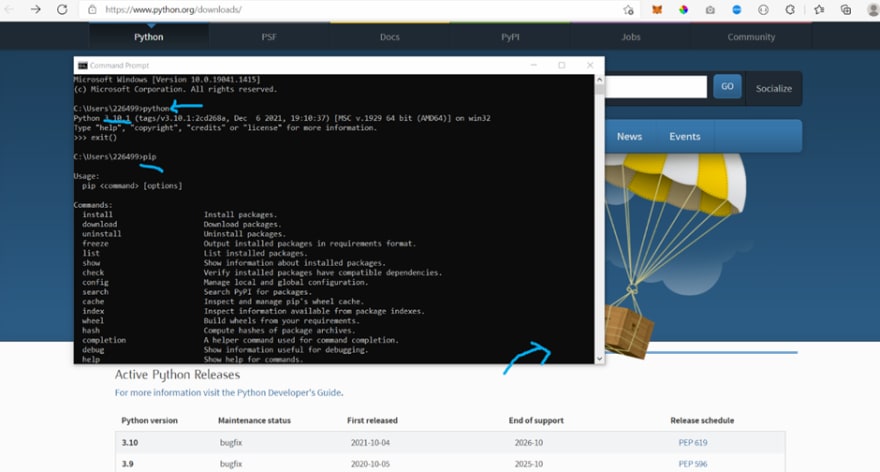
Task: Click Command Prompt scrollbar up arrow
Action: coord(599,80)
